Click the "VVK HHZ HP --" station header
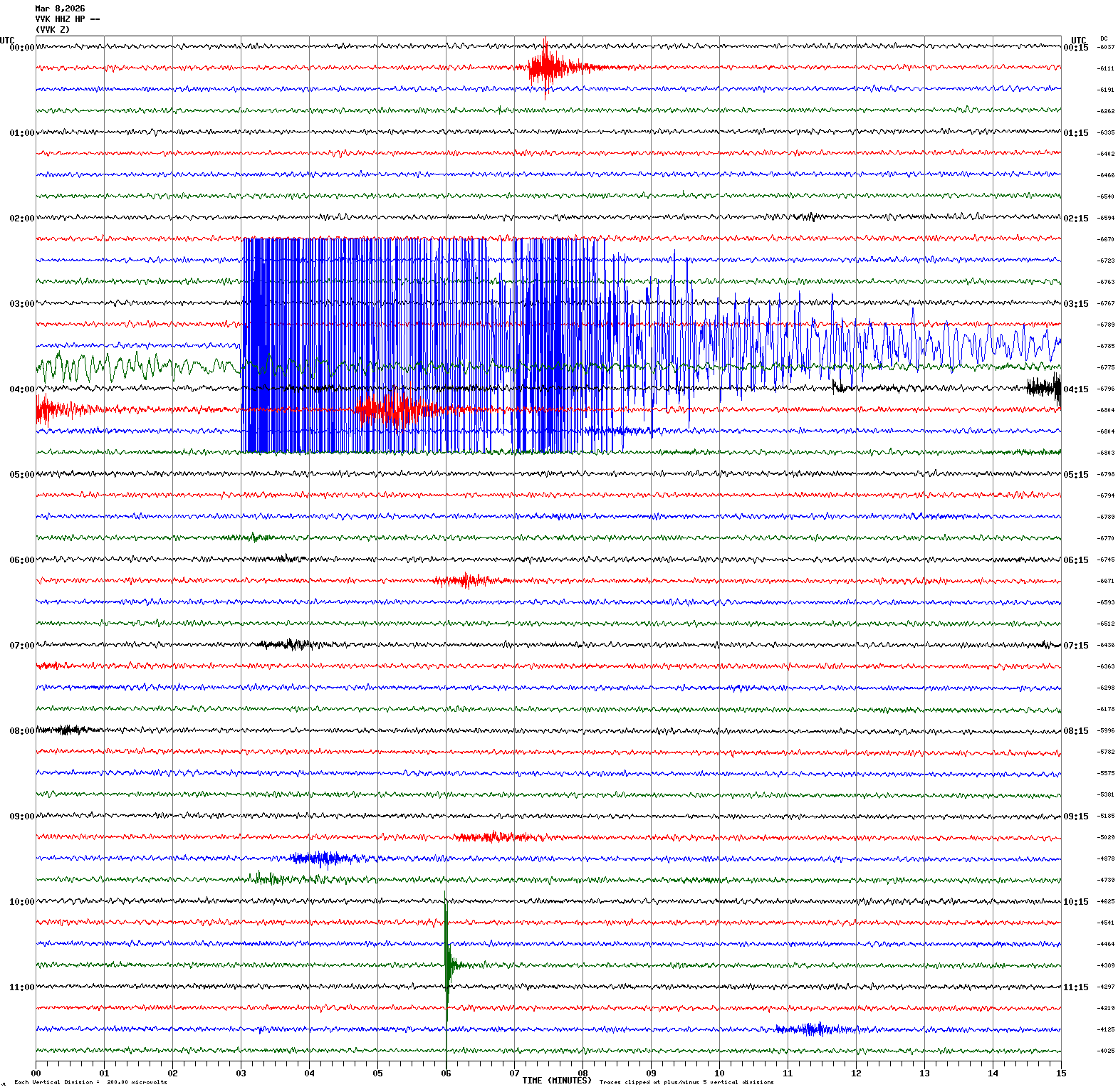This screenshot has height=1092, width=1118. coord(67,19)
